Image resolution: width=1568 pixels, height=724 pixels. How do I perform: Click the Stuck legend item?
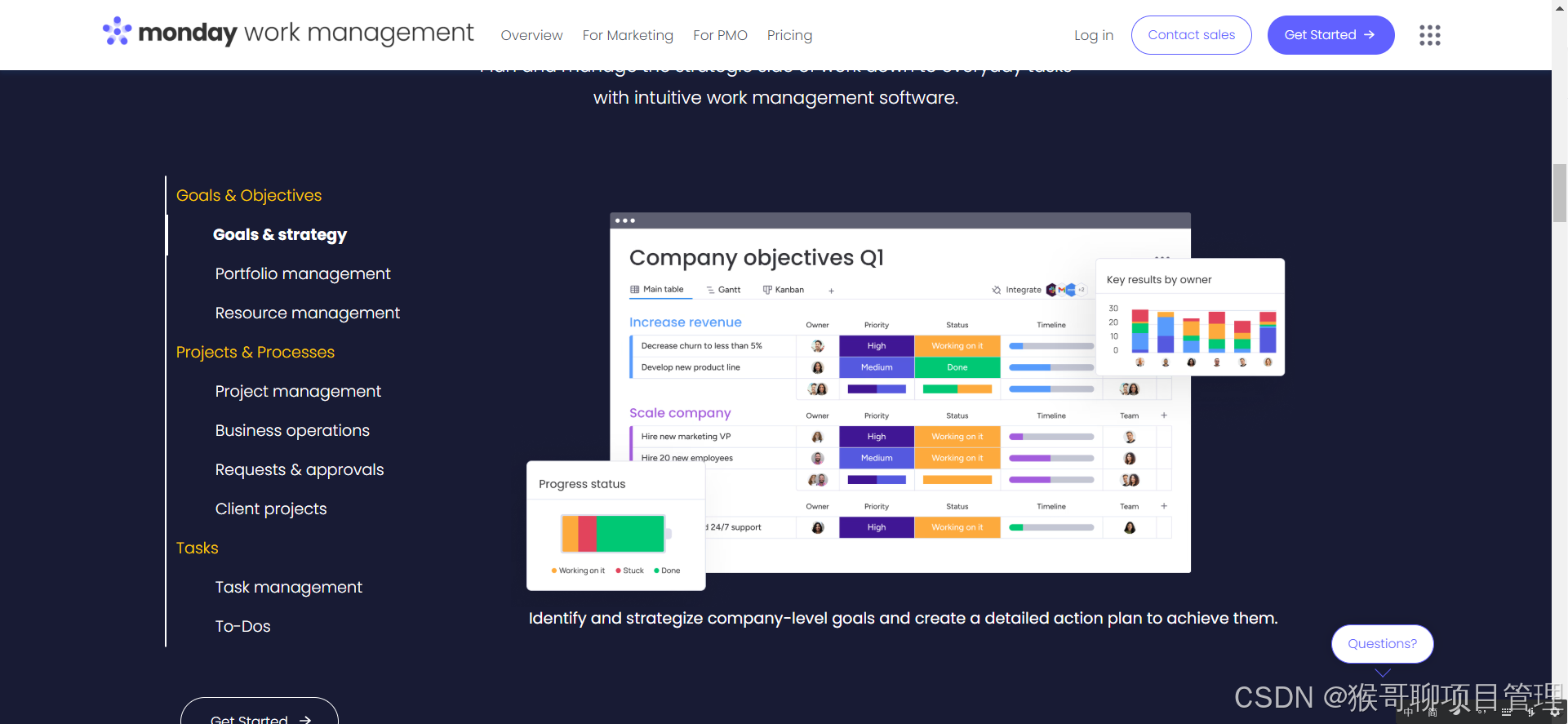tap(629, 571)
